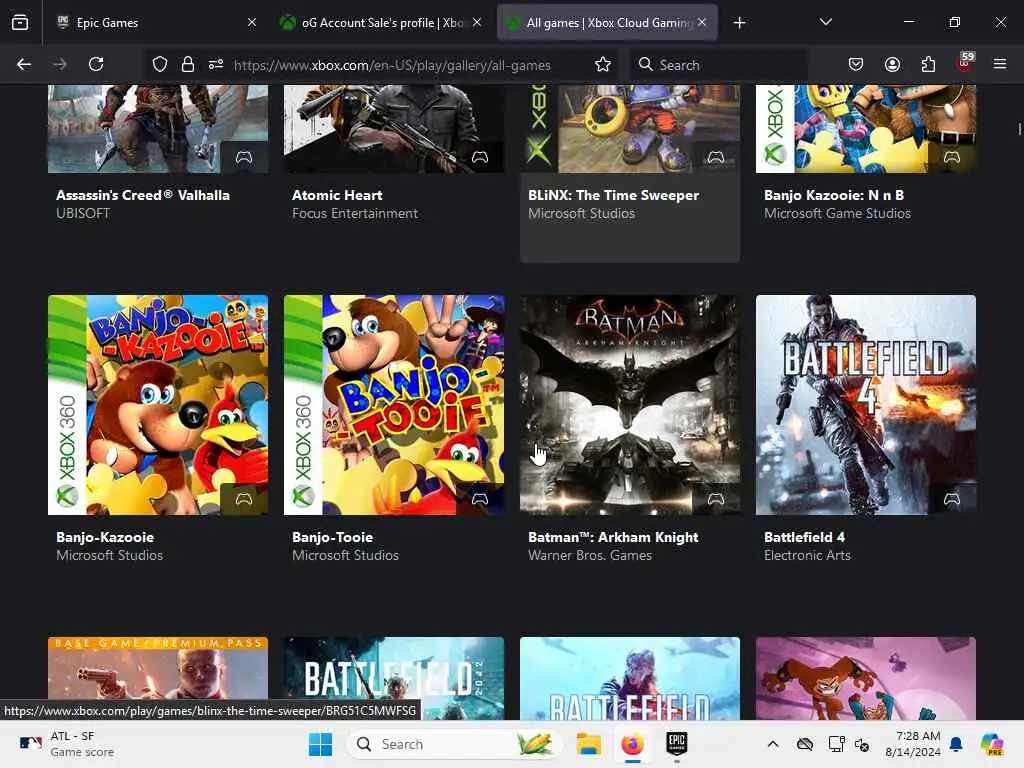The image size is (1024, 768).
Task: Select Batman™: Arkham Knight title text
Action: 613,537
